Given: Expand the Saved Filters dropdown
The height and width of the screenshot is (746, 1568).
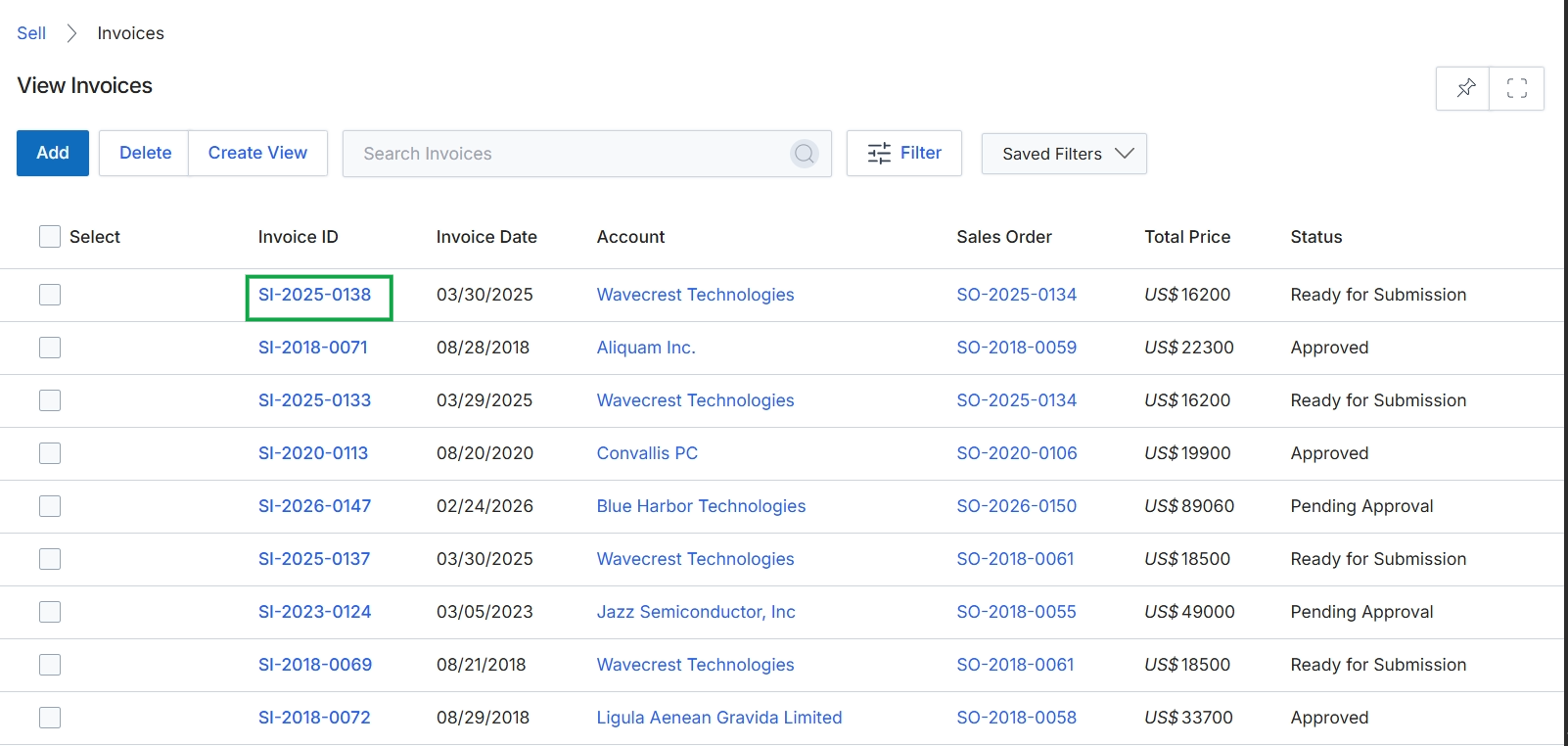Looking at the screenshot, I should click(1064, 154).
